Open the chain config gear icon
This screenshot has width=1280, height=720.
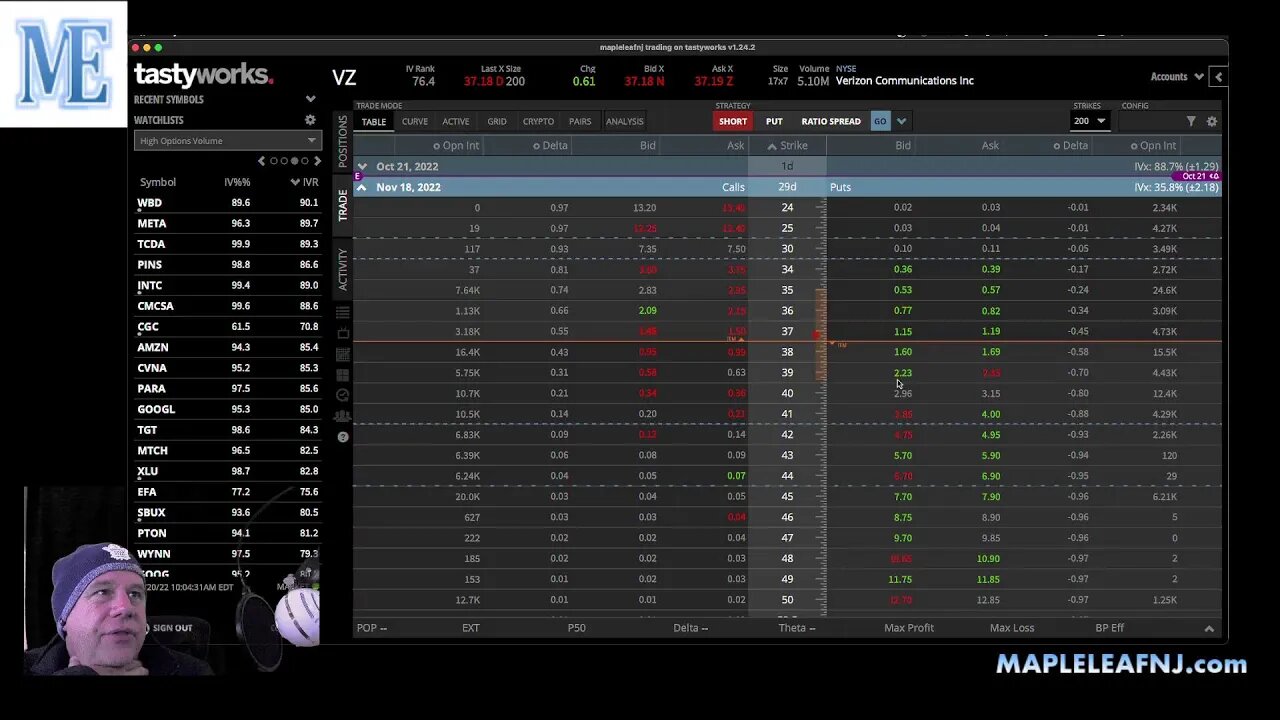pyautogui.click(x=1212, y=121)
